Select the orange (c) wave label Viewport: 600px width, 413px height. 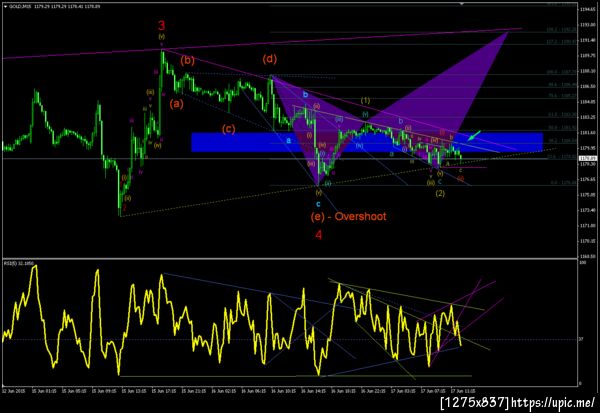click(228, 129)
